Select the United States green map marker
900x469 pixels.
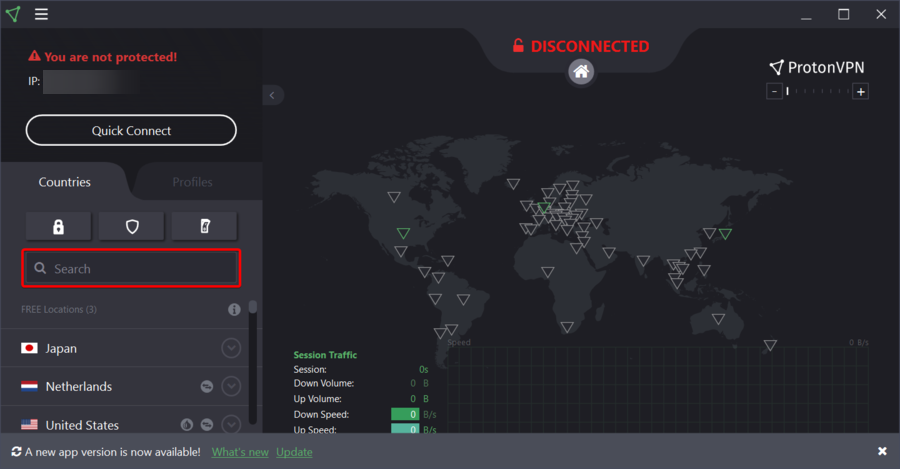(x=404, y=233)
